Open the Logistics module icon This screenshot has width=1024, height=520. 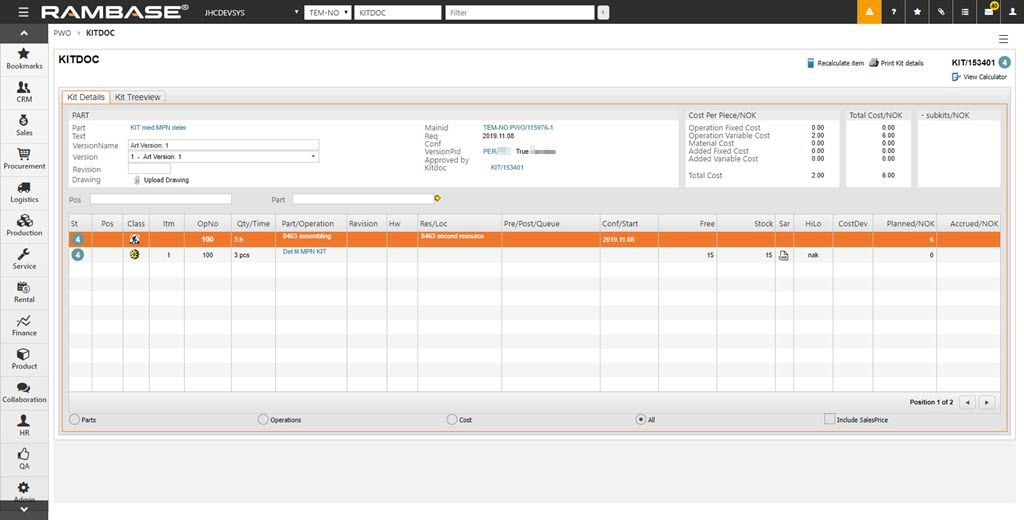coord(24,191)
